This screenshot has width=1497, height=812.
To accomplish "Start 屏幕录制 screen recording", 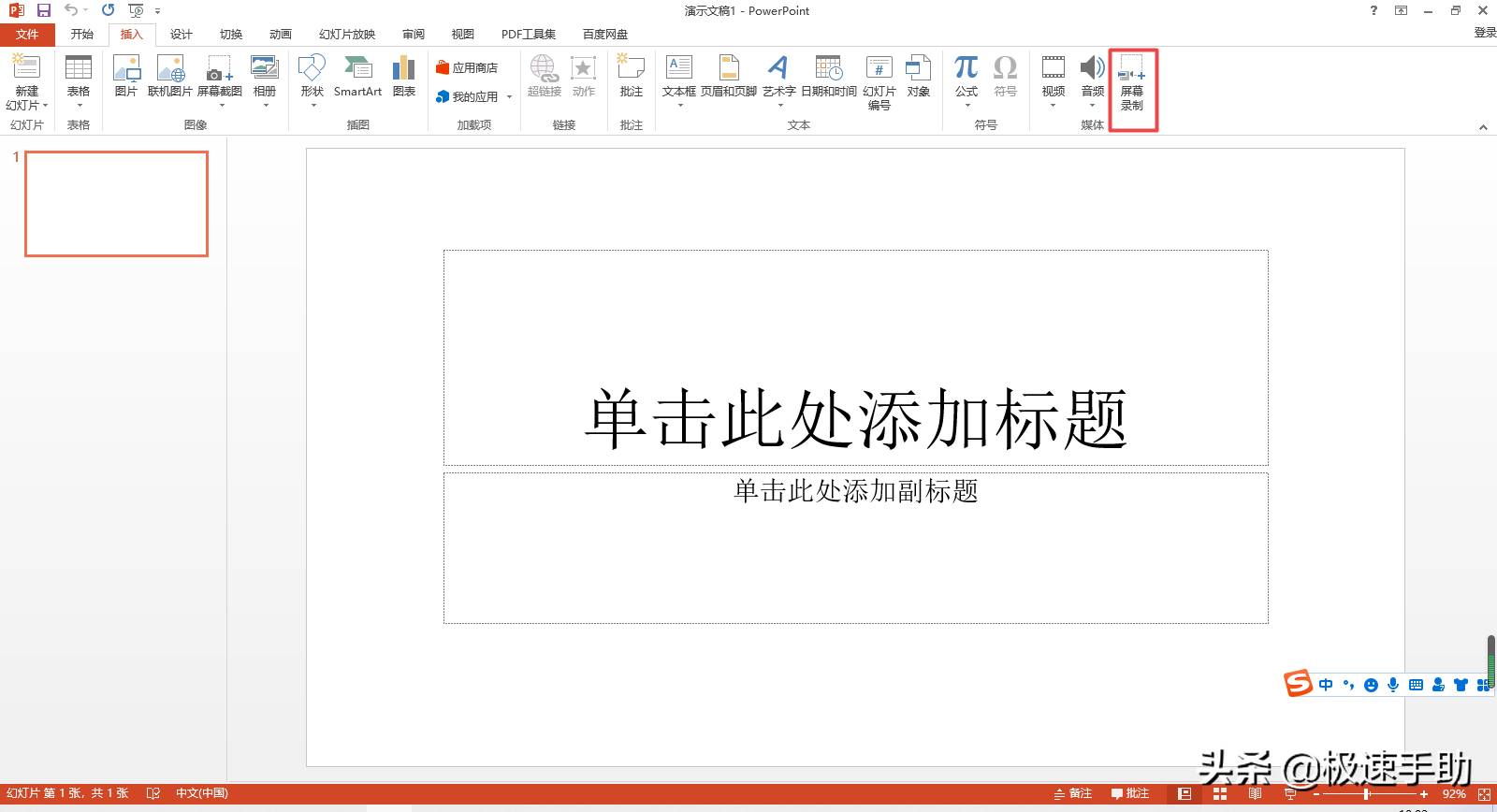I will (x=1132, y=82).
